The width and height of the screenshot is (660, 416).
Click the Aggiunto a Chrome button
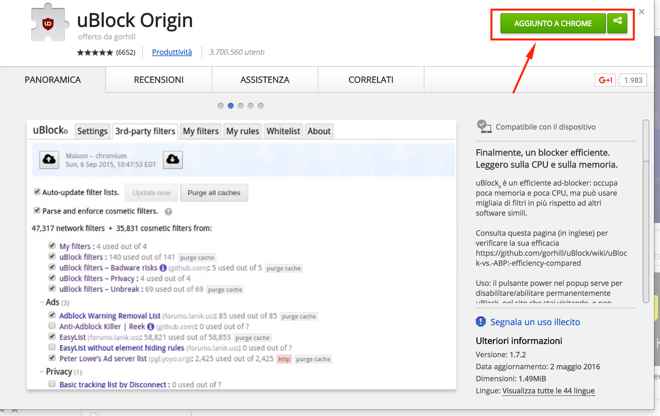pos(553,23)
